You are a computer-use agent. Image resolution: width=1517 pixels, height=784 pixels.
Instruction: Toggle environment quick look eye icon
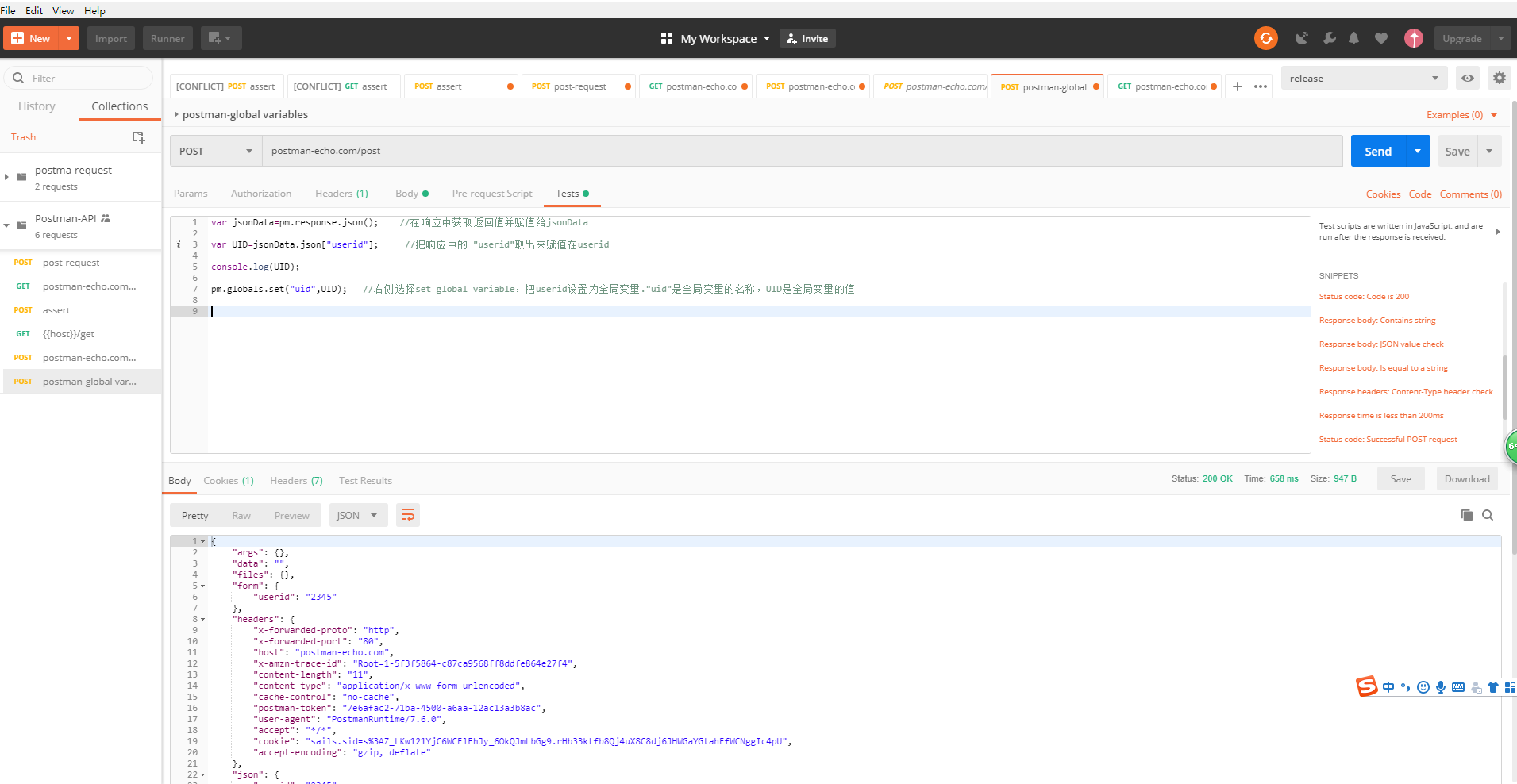[x=1468, y=78]
